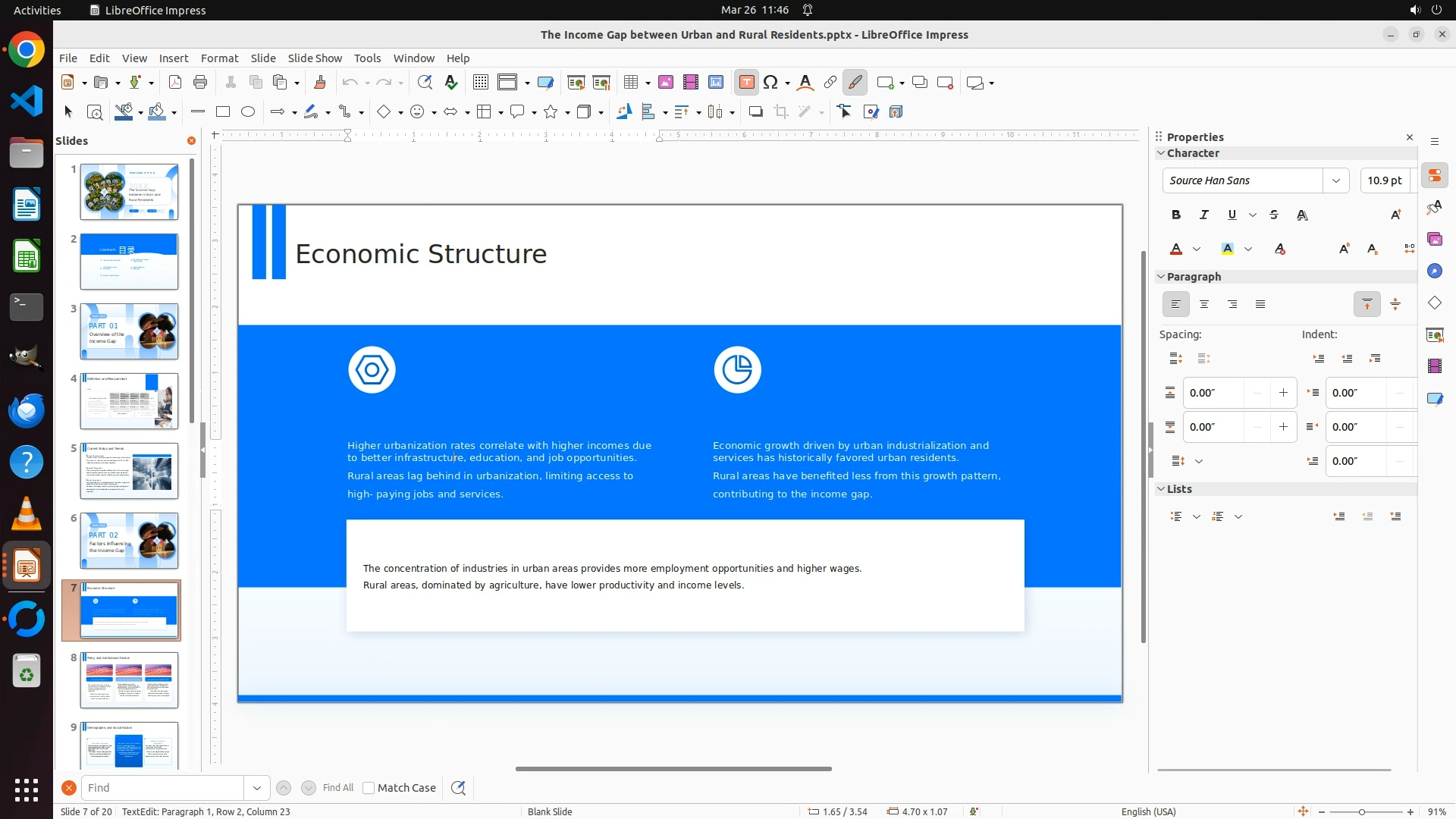Open the Slide Show menu

point(315,58)
